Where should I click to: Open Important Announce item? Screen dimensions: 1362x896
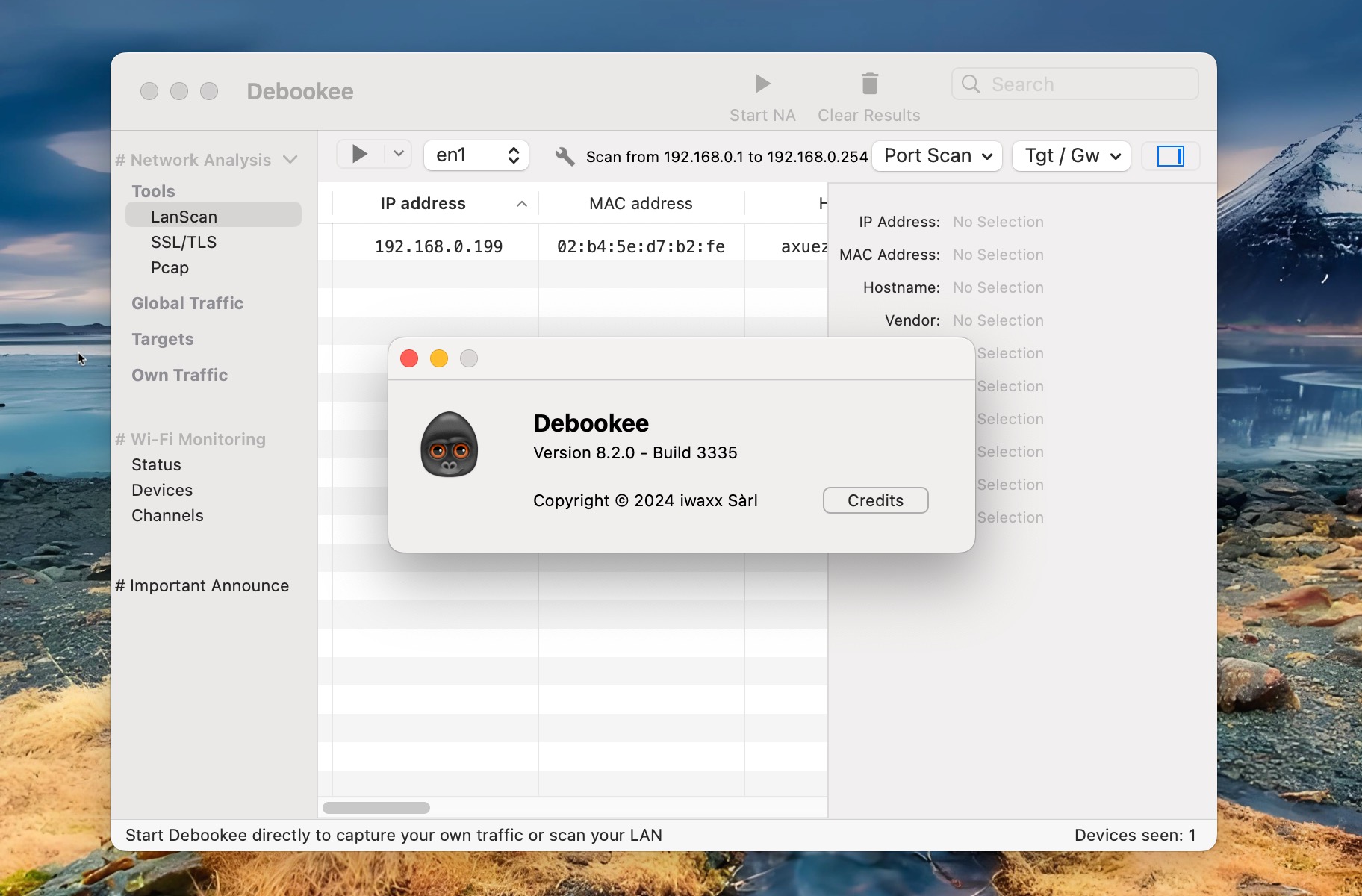[202, 585]
